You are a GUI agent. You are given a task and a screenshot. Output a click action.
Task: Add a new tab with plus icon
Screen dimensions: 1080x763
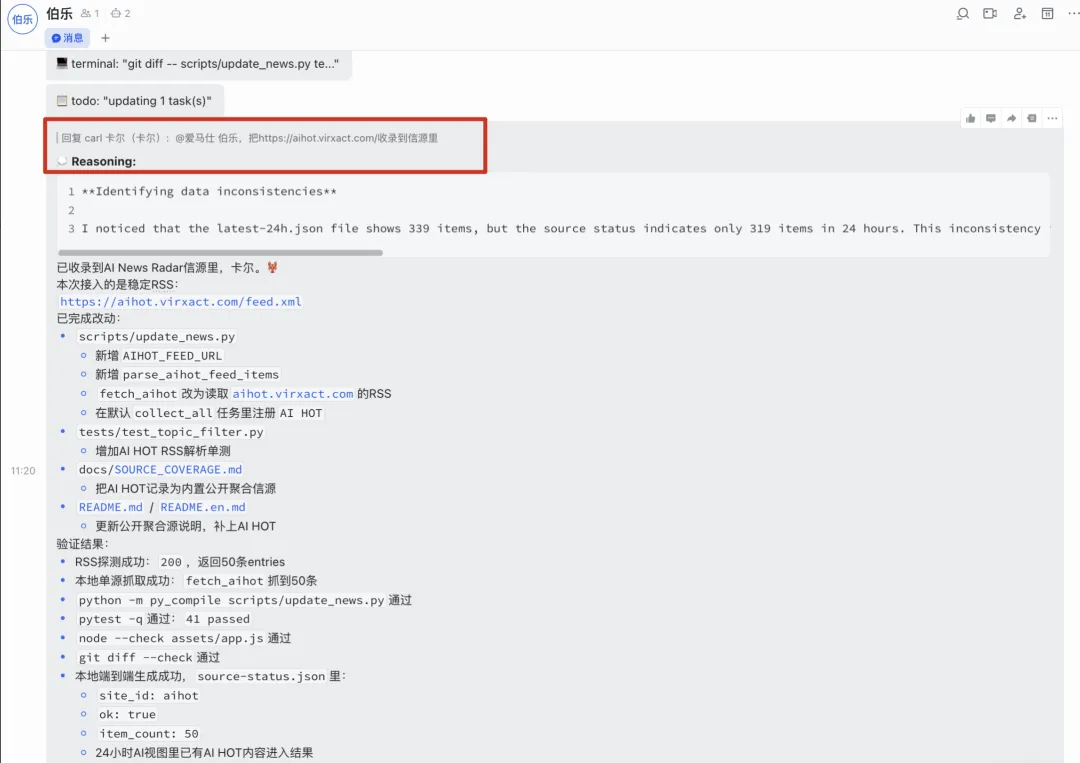pos(105,38)
